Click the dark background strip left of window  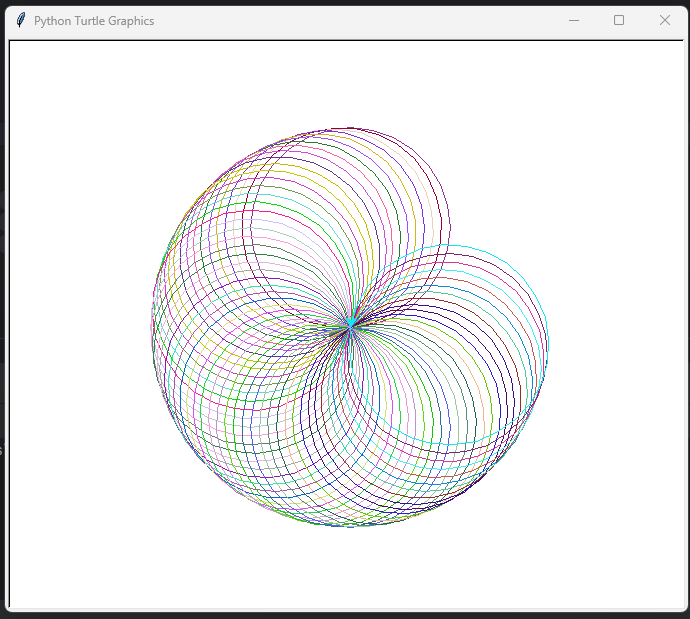click(3, 300)
